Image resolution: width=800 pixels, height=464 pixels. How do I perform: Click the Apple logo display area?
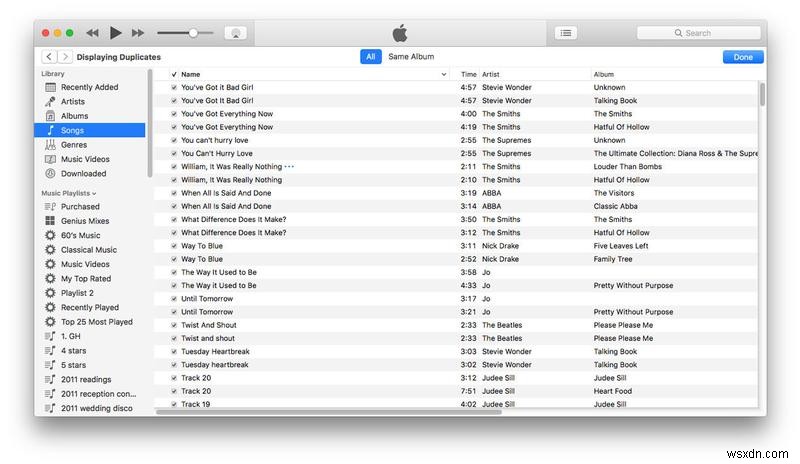(x=400, y=33)
